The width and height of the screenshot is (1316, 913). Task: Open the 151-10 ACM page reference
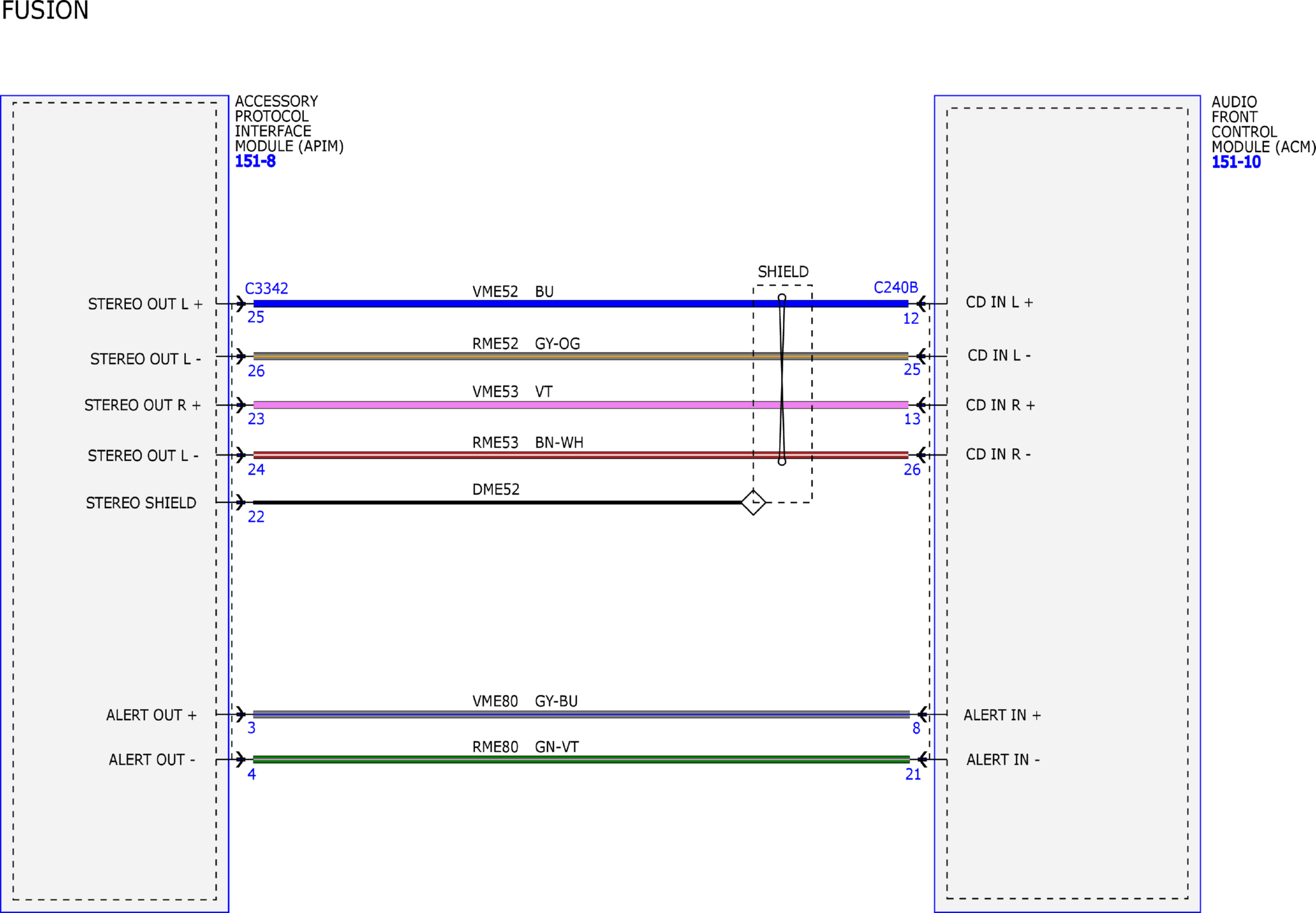1236,162
